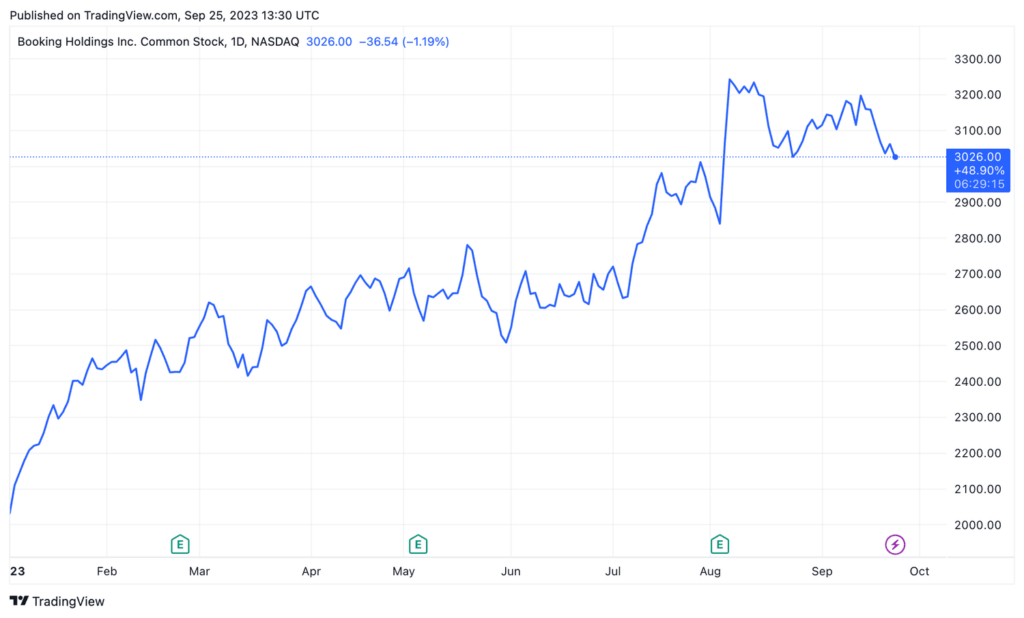Click the Published on TradingView.com caption
Image resolution: width=1024 pixels, height=618 pixels.
point(165,15)
